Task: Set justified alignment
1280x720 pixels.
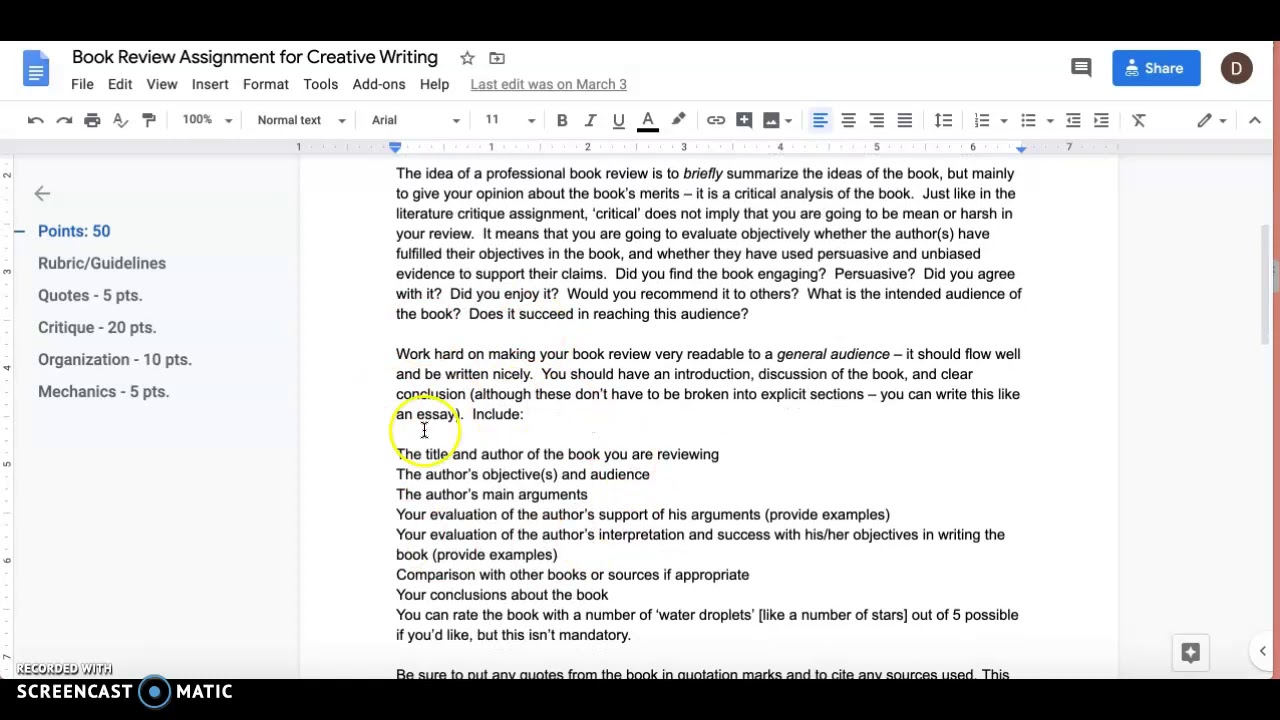Action: click(904, 120)
